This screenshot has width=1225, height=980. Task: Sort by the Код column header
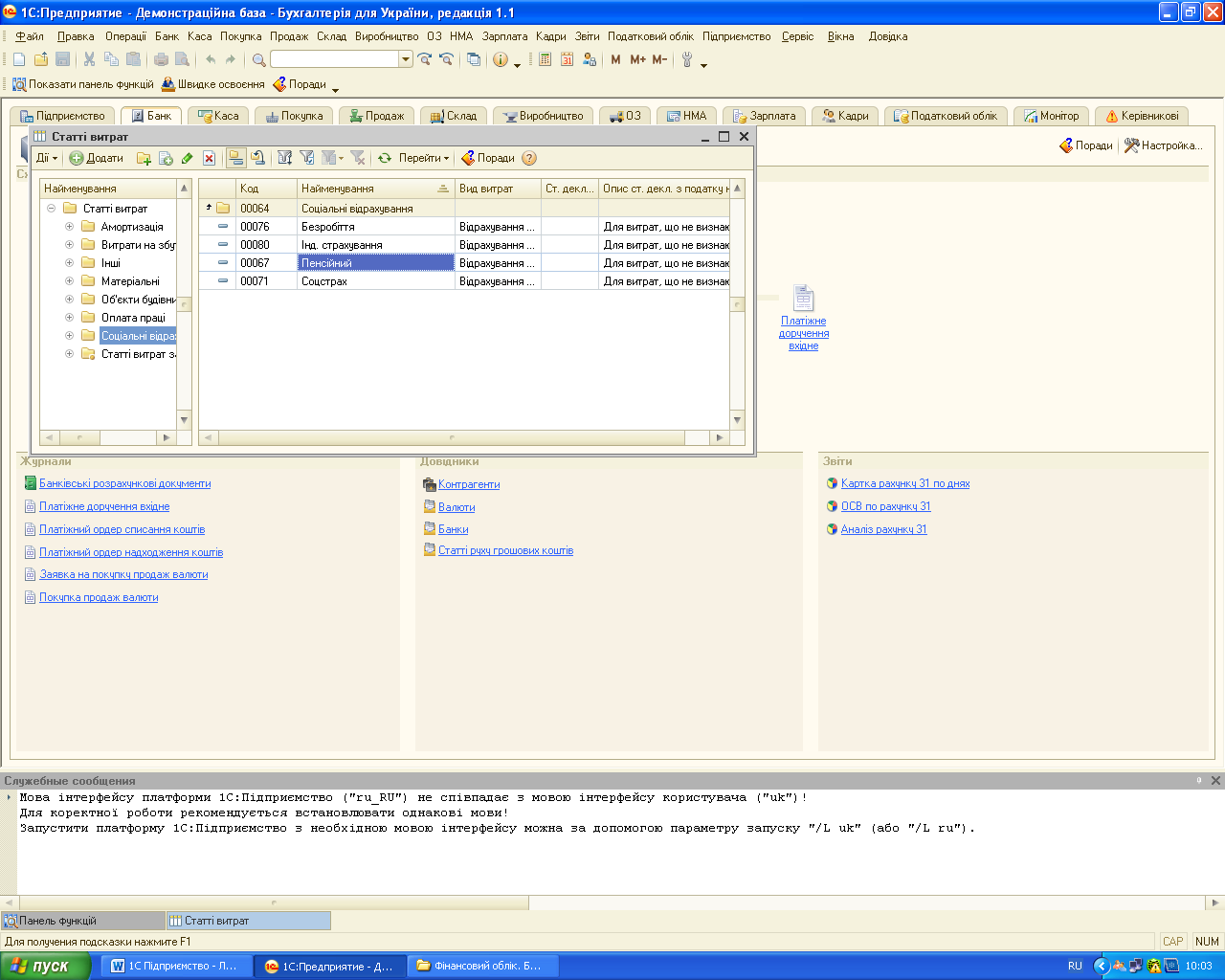(x=266, y=189)
